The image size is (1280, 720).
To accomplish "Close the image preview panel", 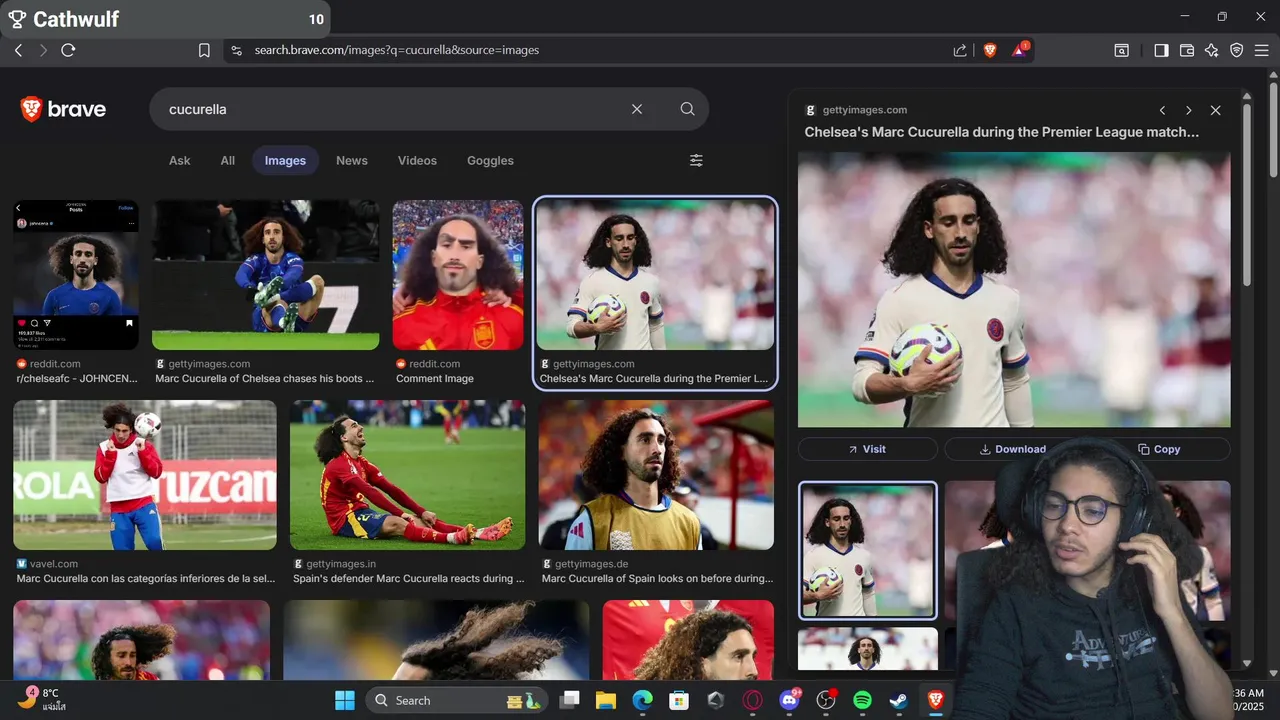I will [x=1215, y=110].
